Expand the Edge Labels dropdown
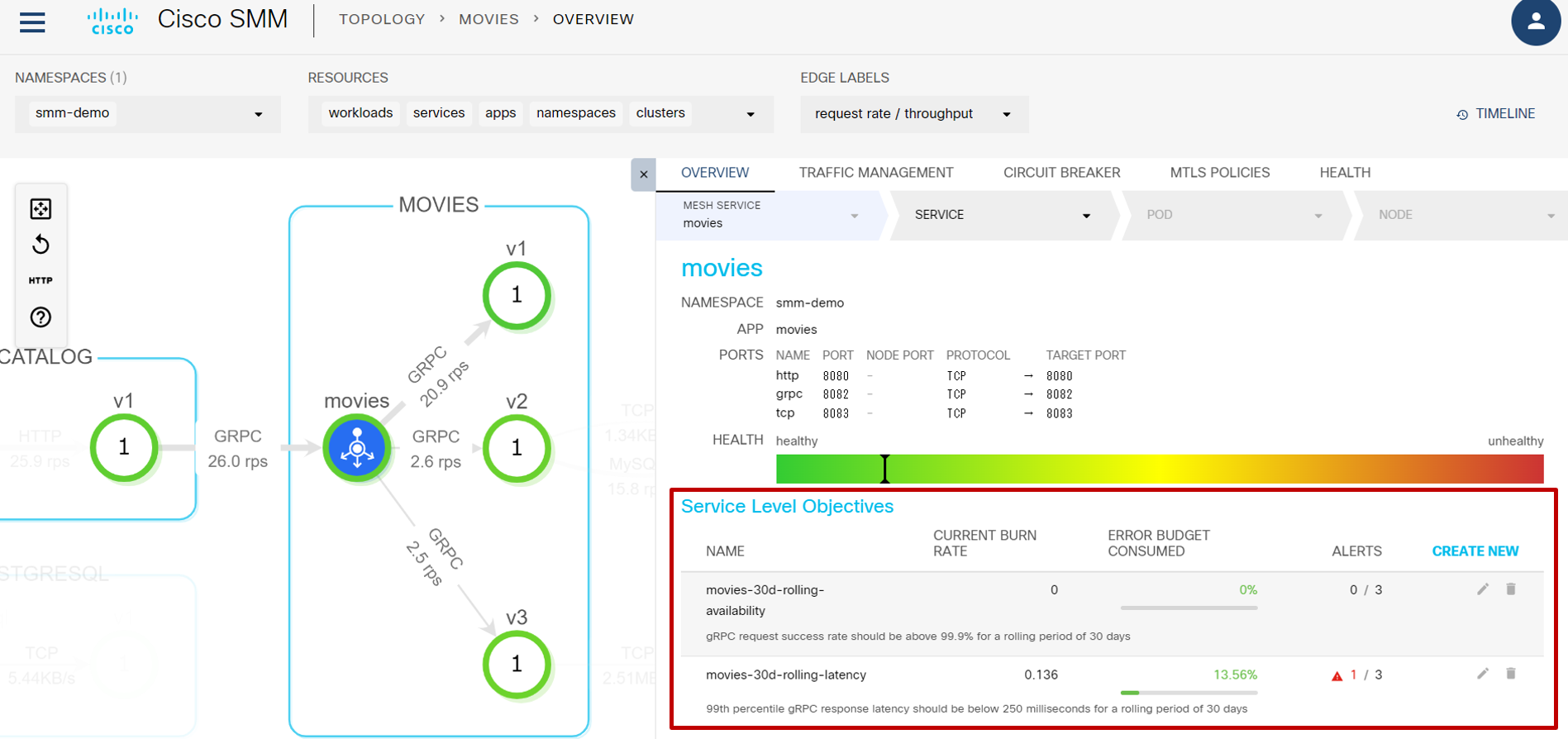The width and height of the screenshot is (1568, 739). point(914,113)
